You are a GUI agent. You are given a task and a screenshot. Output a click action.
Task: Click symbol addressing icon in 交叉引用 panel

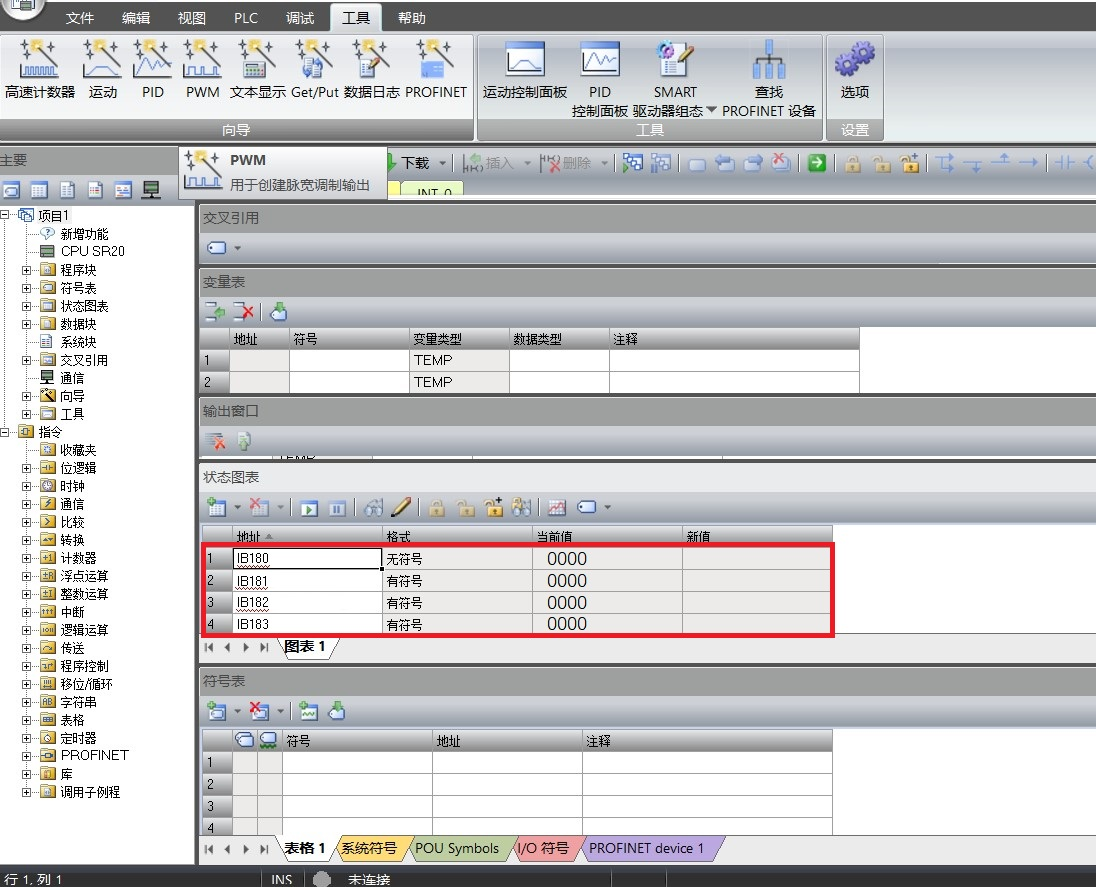[x=217, y=247]
